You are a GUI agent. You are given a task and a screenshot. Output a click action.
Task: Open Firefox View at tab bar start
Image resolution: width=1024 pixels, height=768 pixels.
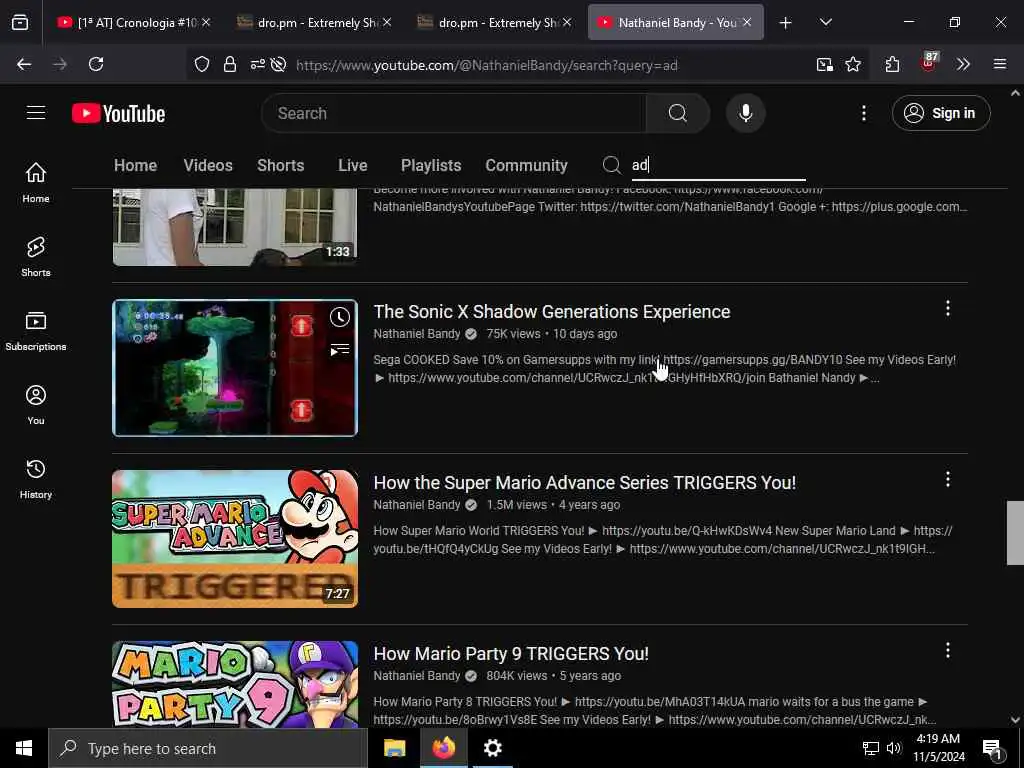tap(20, 23)
